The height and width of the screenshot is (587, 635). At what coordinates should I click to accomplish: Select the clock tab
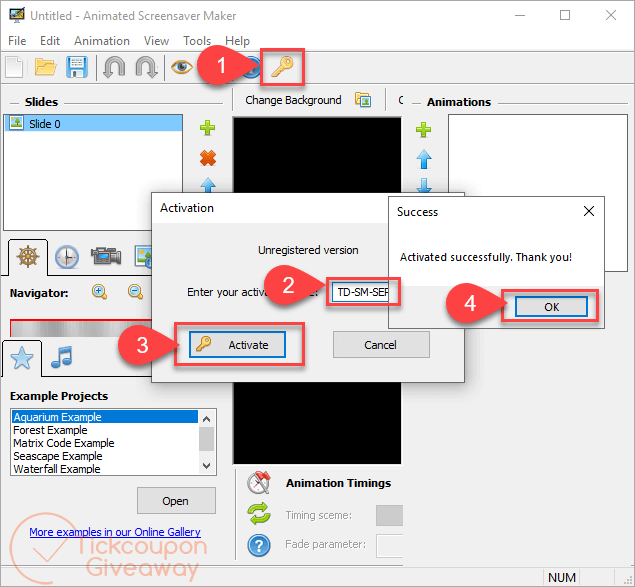click(x=67, y=257)
